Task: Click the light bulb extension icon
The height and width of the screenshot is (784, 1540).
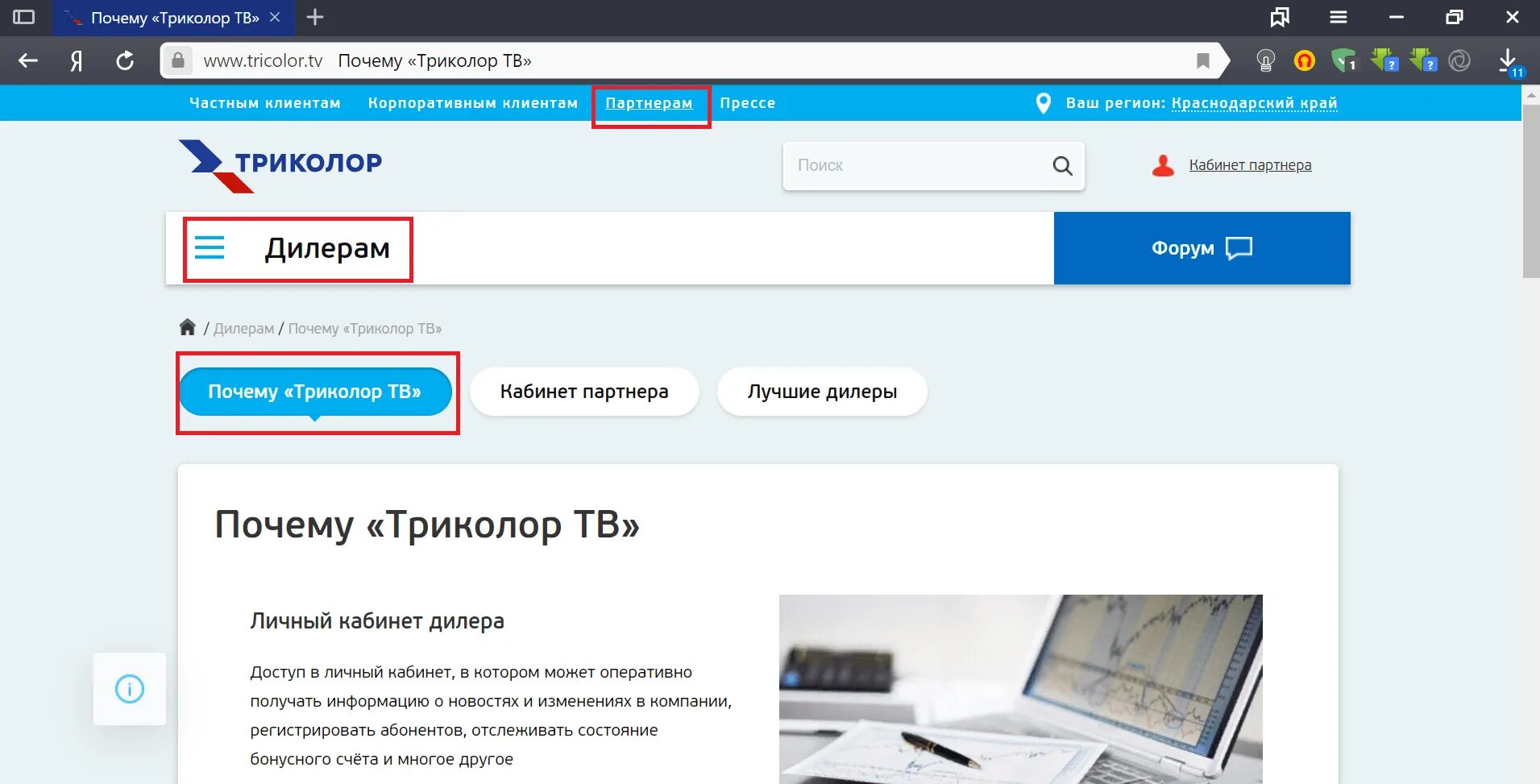Action: click(1266, 60)
